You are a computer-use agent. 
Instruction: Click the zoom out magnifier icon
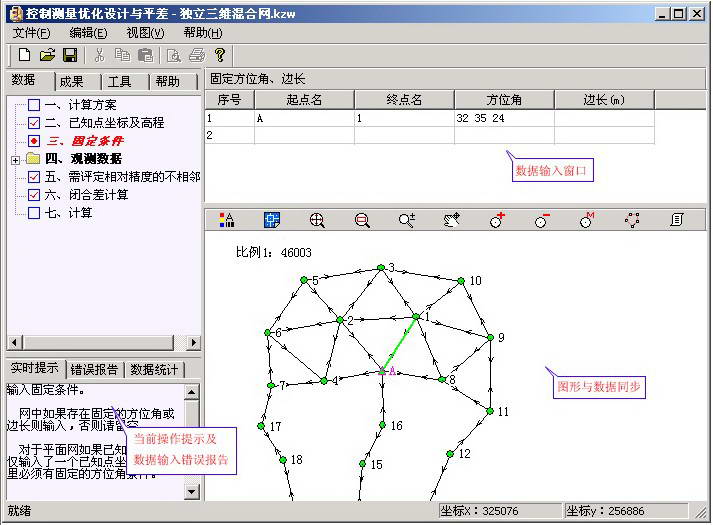(x=362, y=220)
